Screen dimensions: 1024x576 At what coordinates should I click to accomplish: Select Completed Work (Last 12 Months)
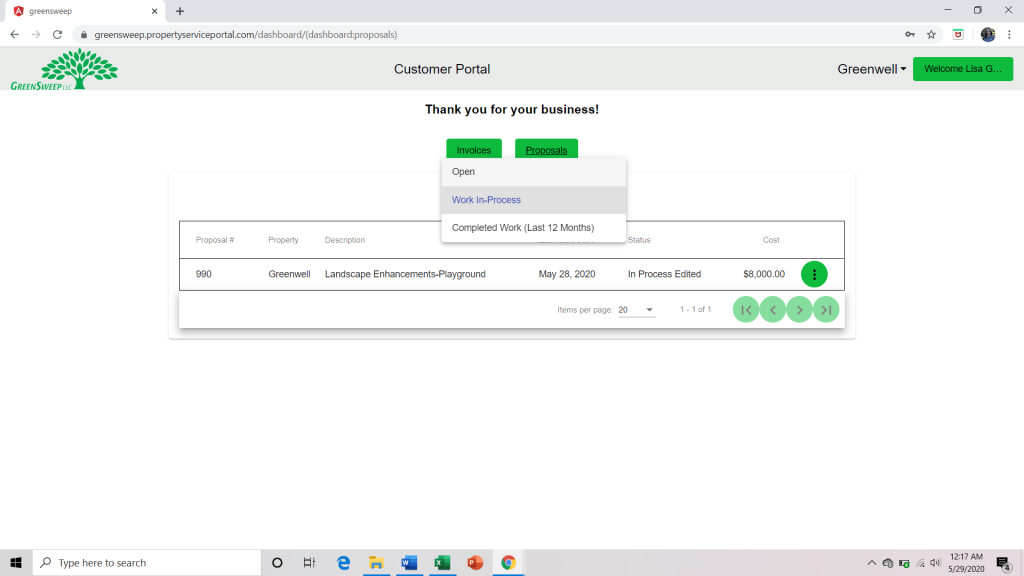pos(534,228)
